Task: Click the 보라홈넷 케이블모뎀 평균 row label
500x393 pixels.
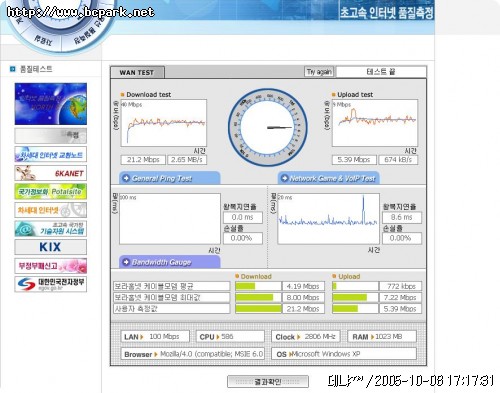Action: pyautogui.click(x=171, y=286)
